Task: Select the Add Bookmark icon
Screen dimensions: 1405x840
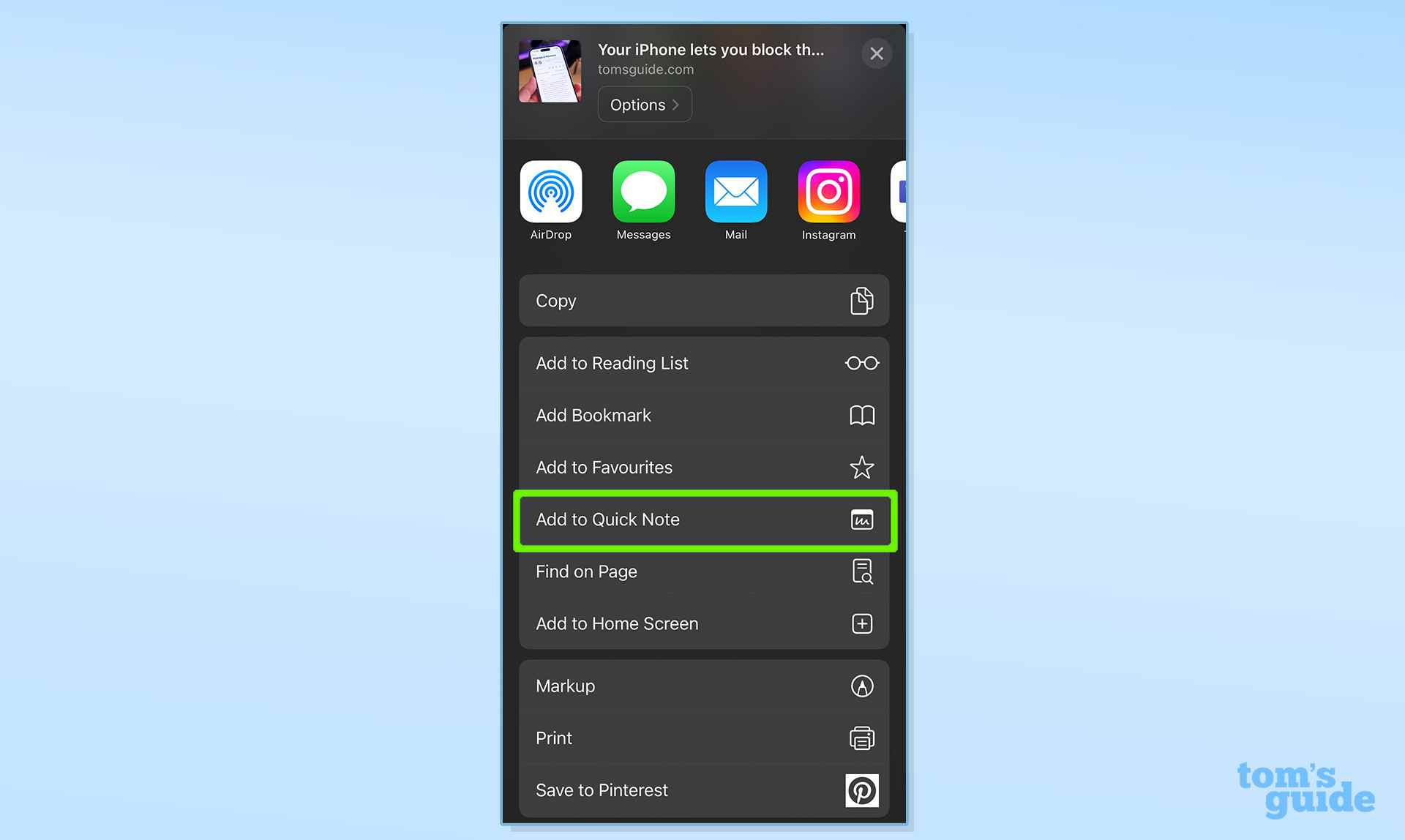Action: coord(861,415)
